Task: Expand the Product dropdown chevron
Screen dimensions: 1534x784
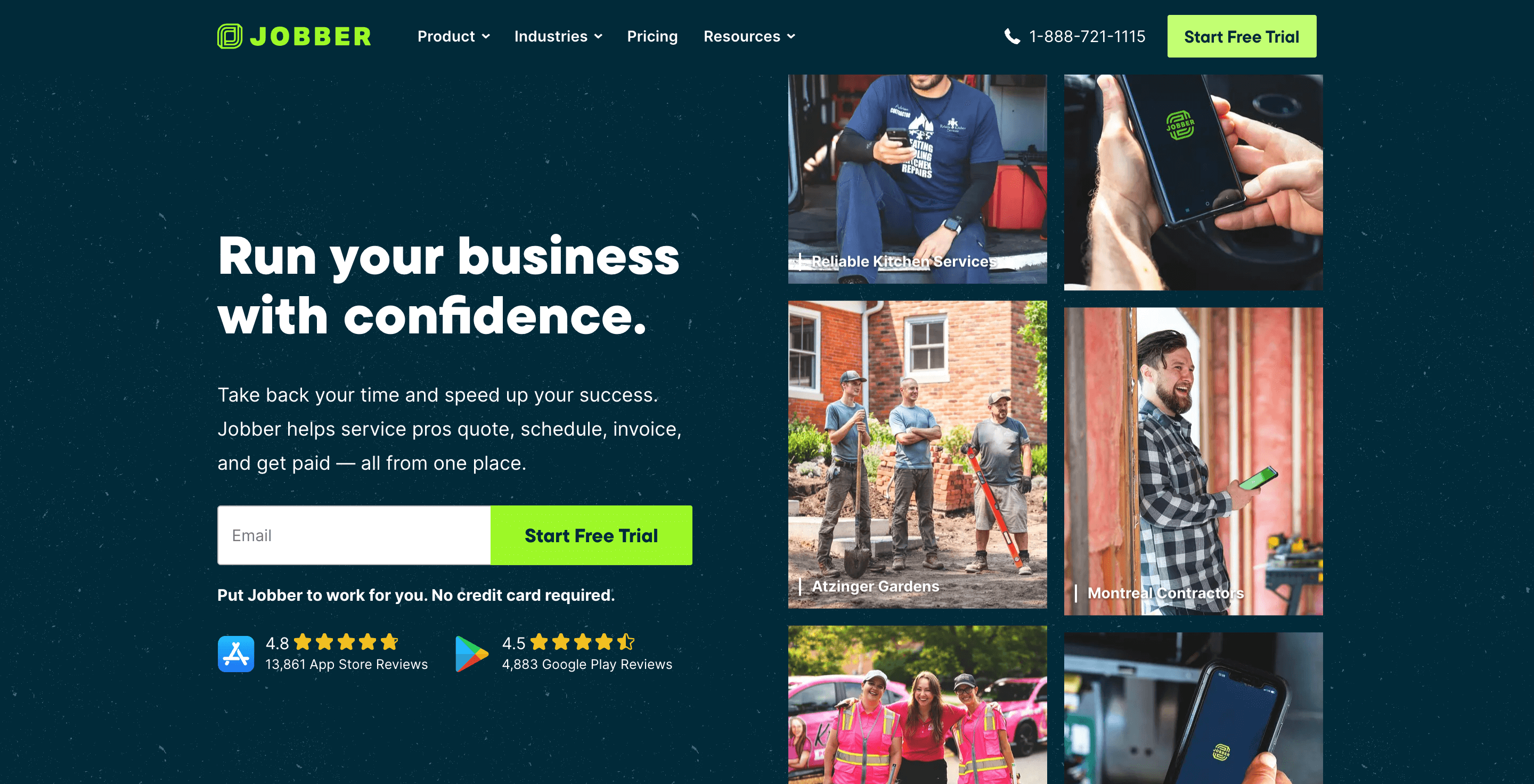Action: coord(486,36)
